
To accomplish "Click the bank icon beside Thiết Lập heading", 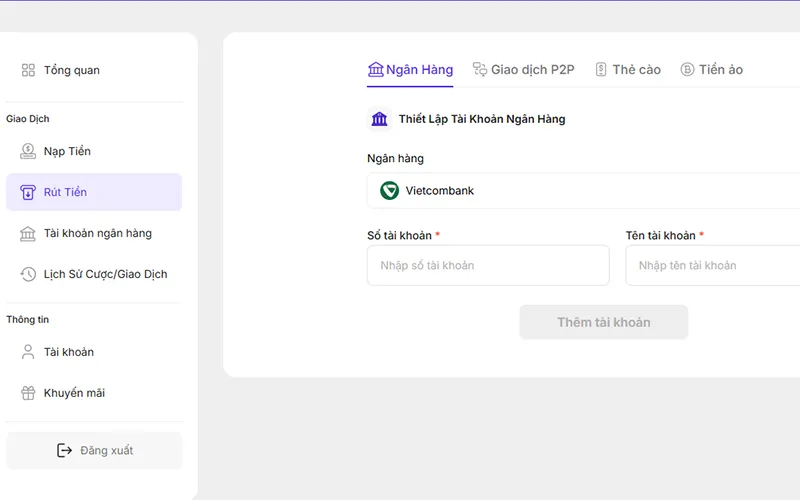I will coord(380,119).
